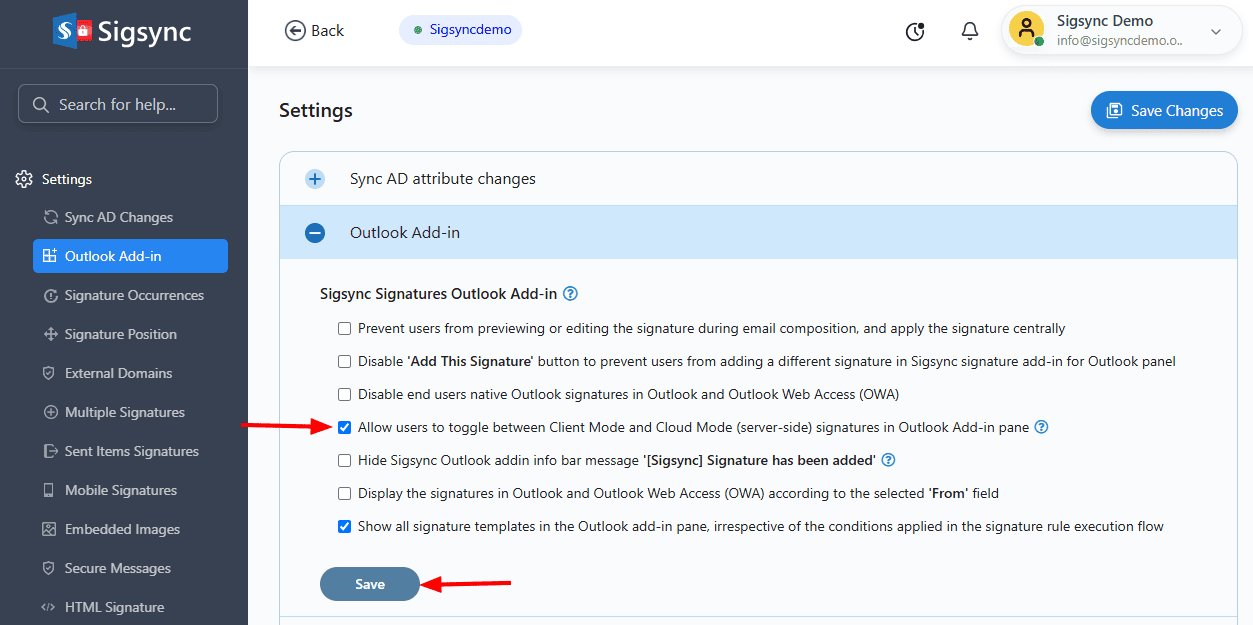Uncheck 'Allow users to toggle between Client Mode' option
1253x625 pixels.
[345, 427]
